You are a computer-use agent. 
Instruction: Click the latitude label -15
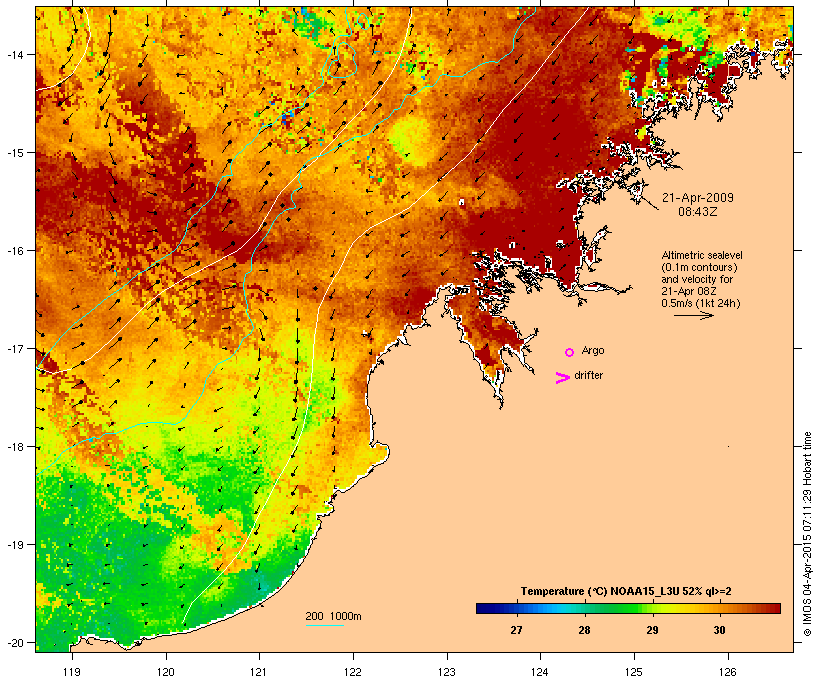pyautogui.click(x=15, y=153)
